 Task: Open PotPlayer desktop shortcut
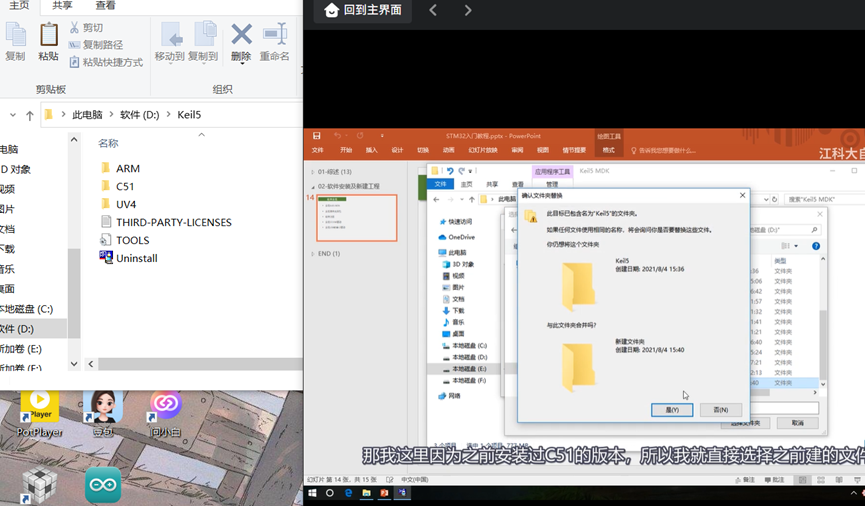(40, 414)
